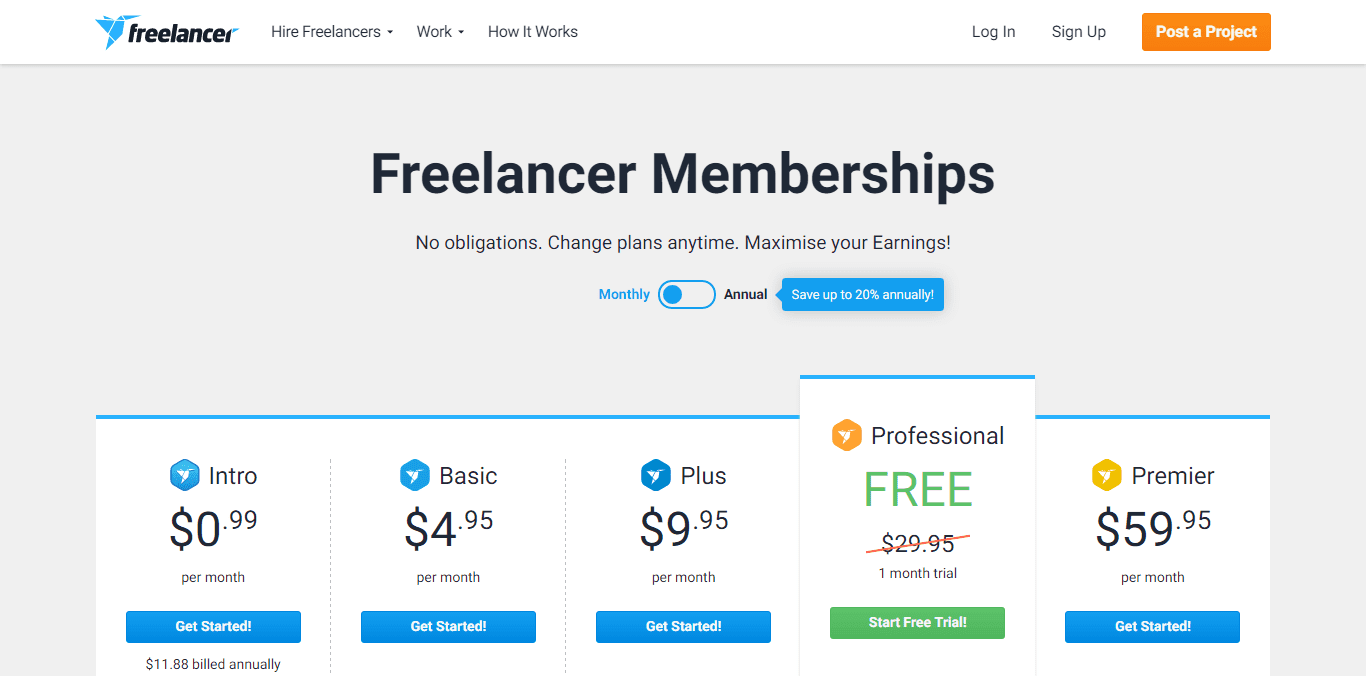Open the How It Works page
The width and height of the screenshot is (1366, 676).
click(x=532, y=31)
